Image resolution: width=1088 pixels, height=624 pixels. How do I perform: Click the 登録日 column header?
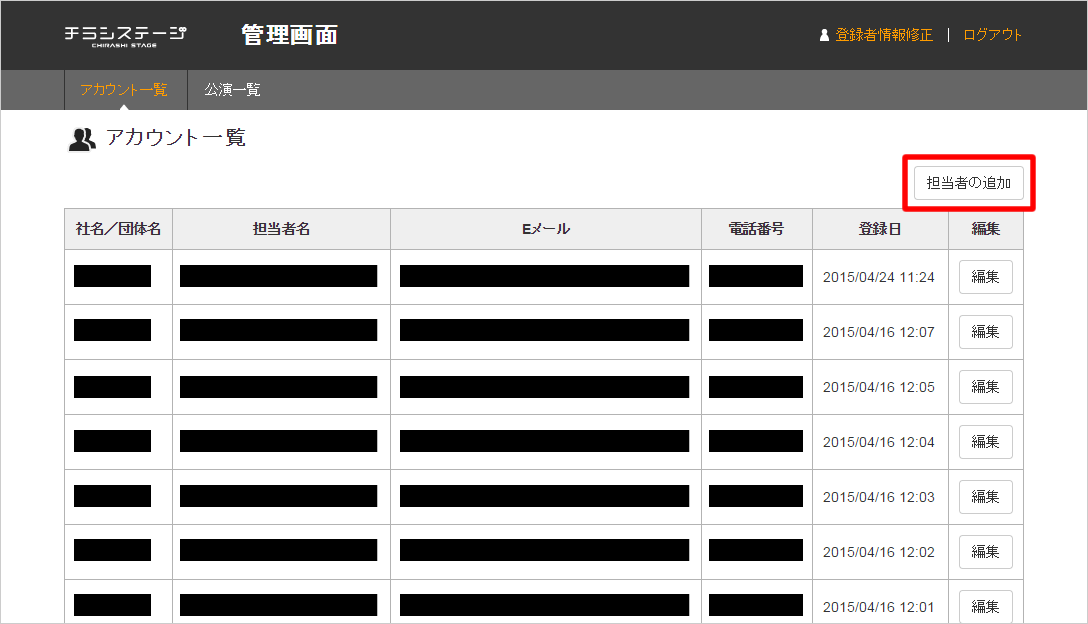880,229
